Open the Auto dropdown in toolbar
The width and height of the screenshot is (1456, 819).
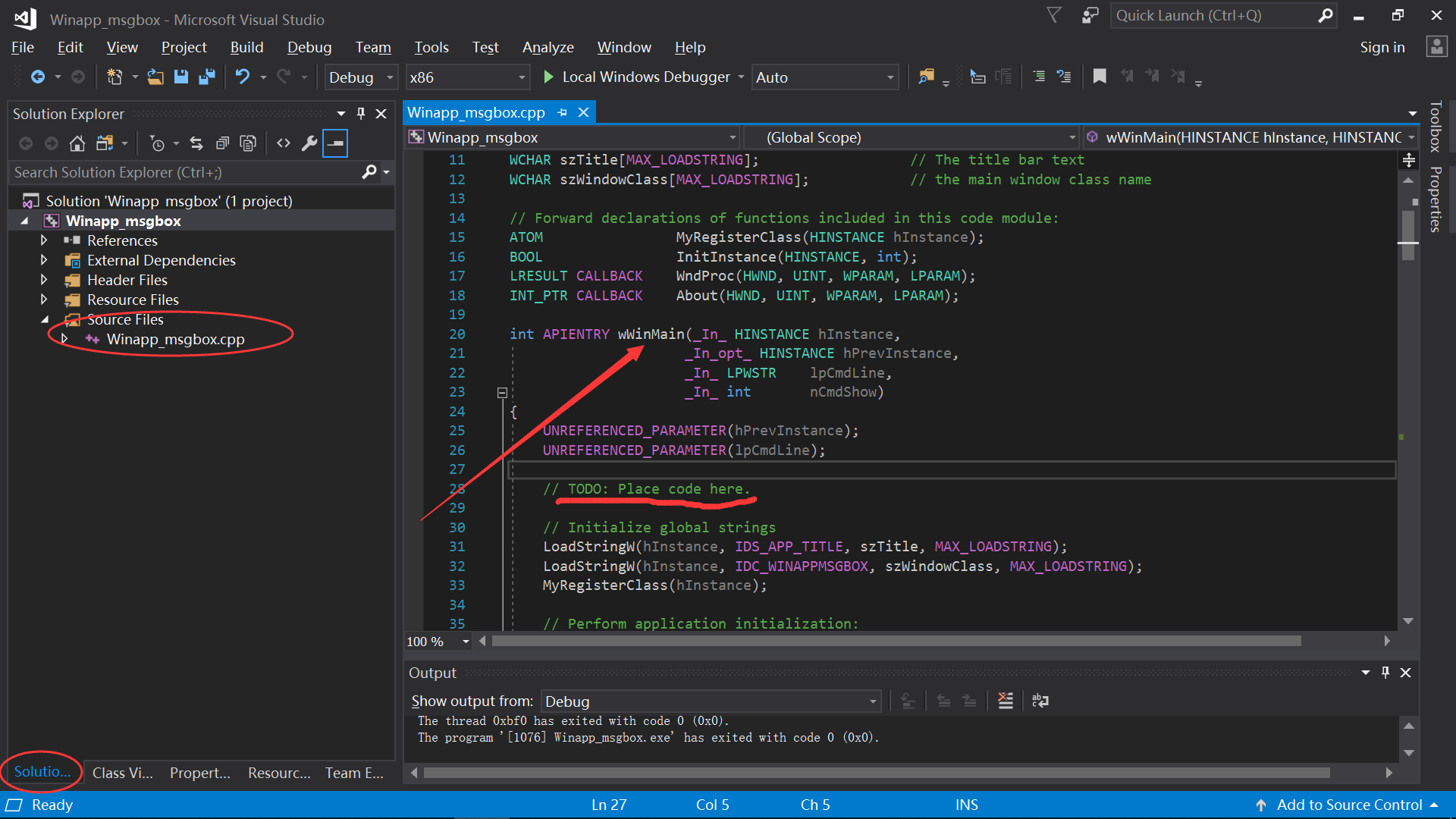click(x=825, y=77)
